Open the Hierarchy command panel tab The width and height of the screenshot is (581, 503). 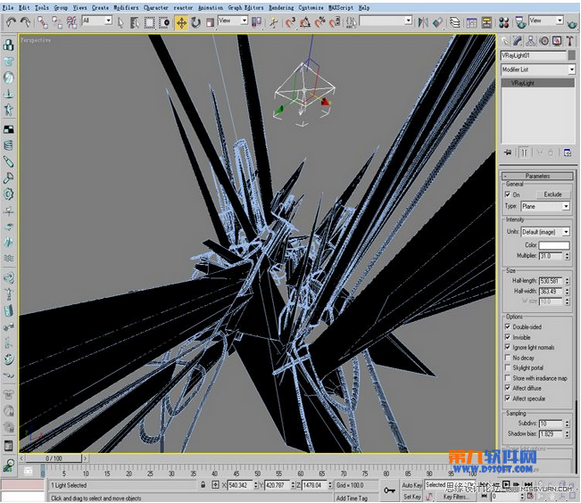point(531,41)
